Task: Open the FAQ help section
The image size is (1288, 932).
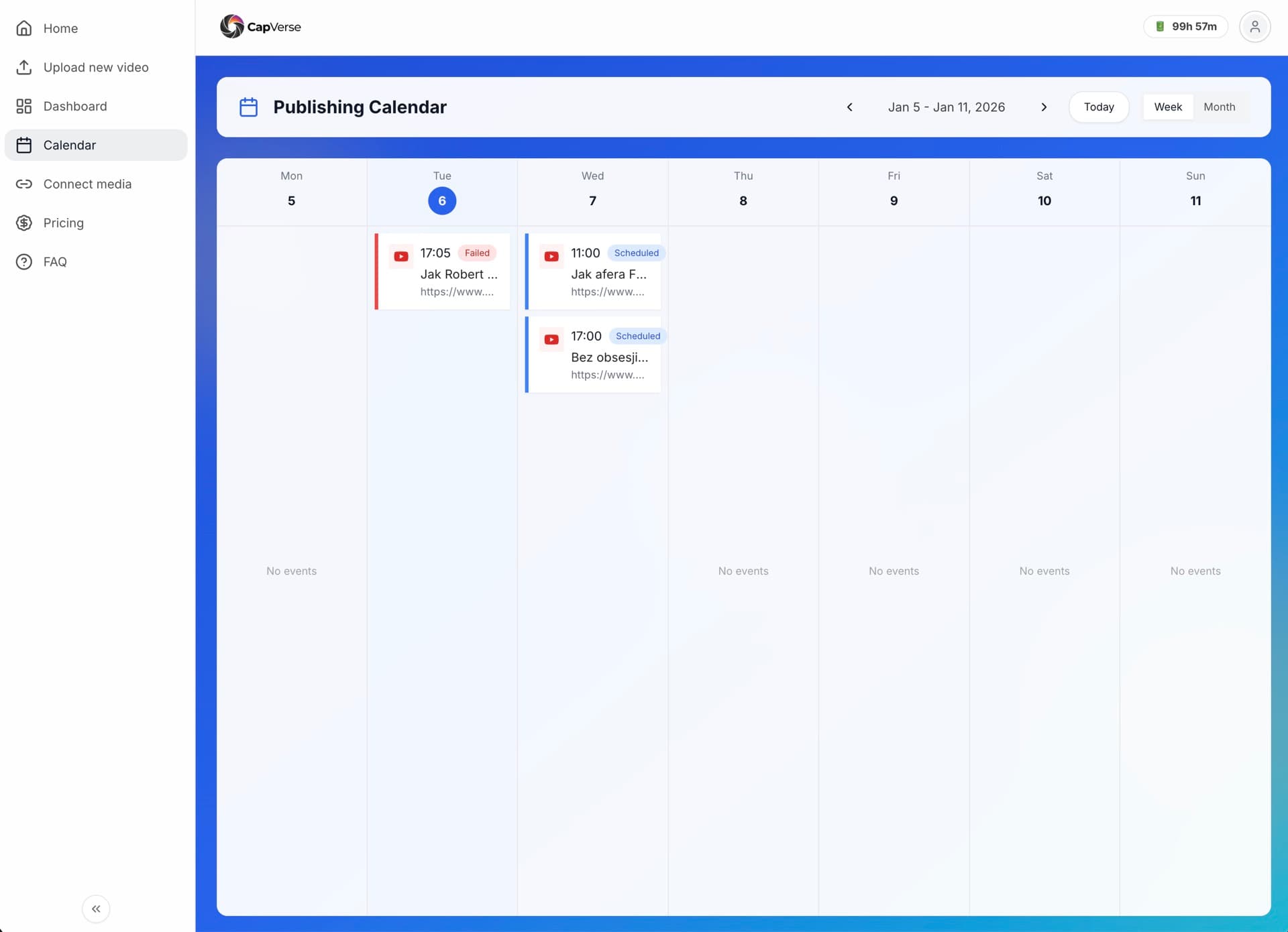Action: pyautogui.click(x=55, y=261)
